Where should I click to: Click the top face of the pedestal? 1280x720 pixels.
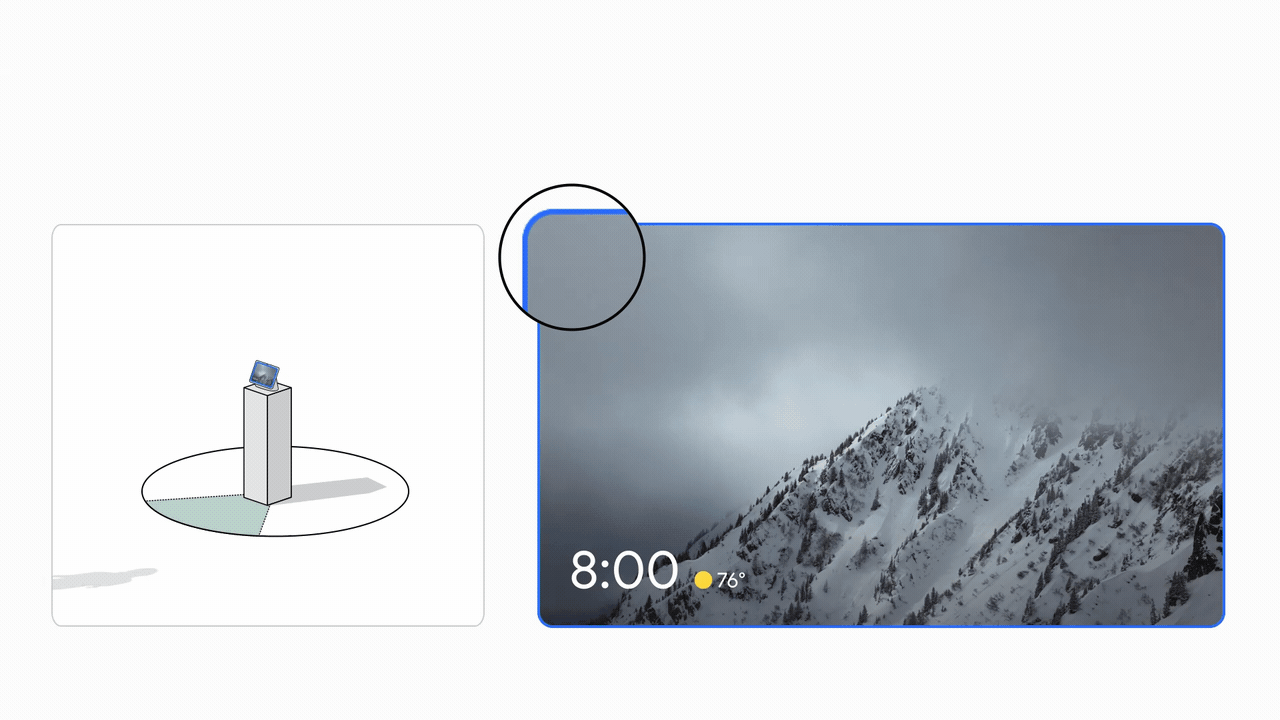(x=268, y=387)
